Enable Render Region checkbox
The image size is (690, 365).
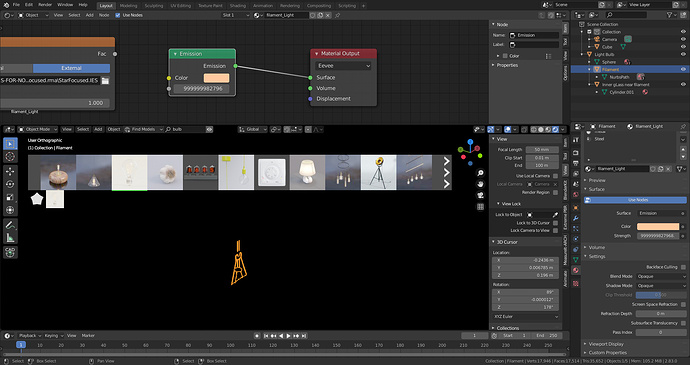click(x=555, y=192)
